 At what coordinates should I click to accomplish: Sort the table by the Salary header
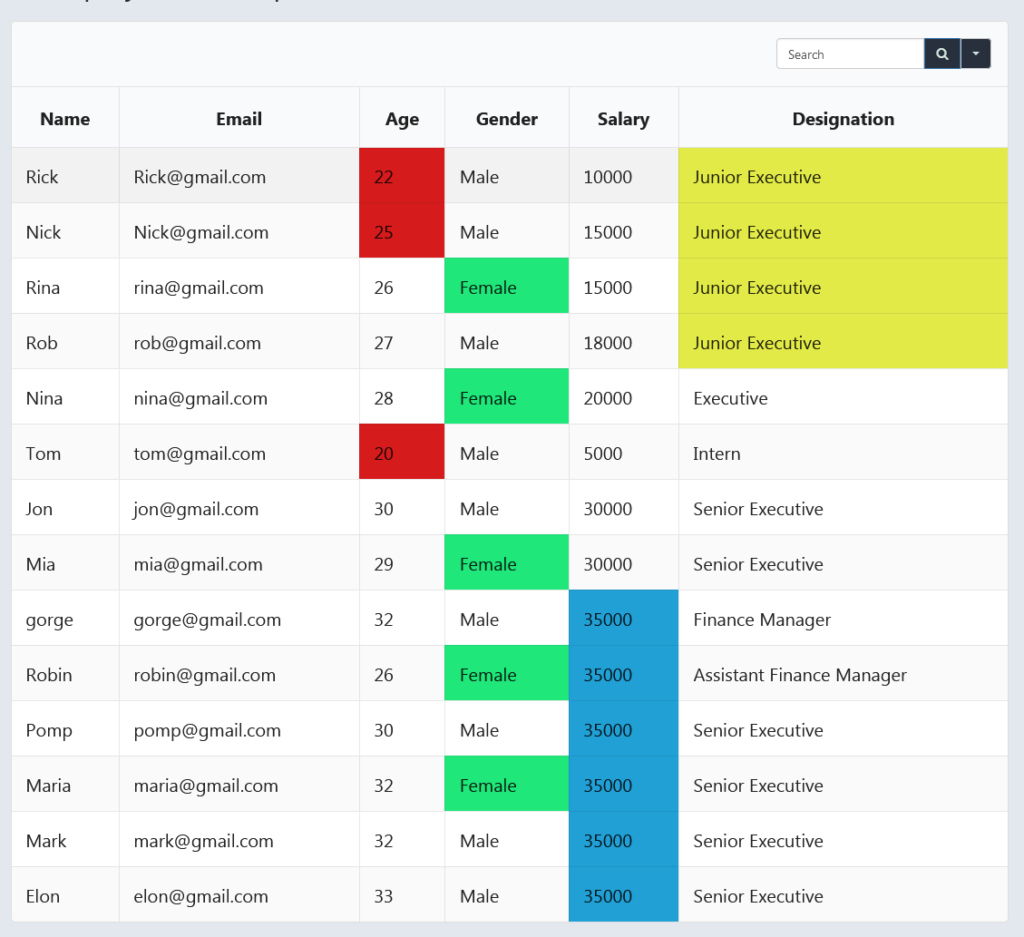click(623, 118)
